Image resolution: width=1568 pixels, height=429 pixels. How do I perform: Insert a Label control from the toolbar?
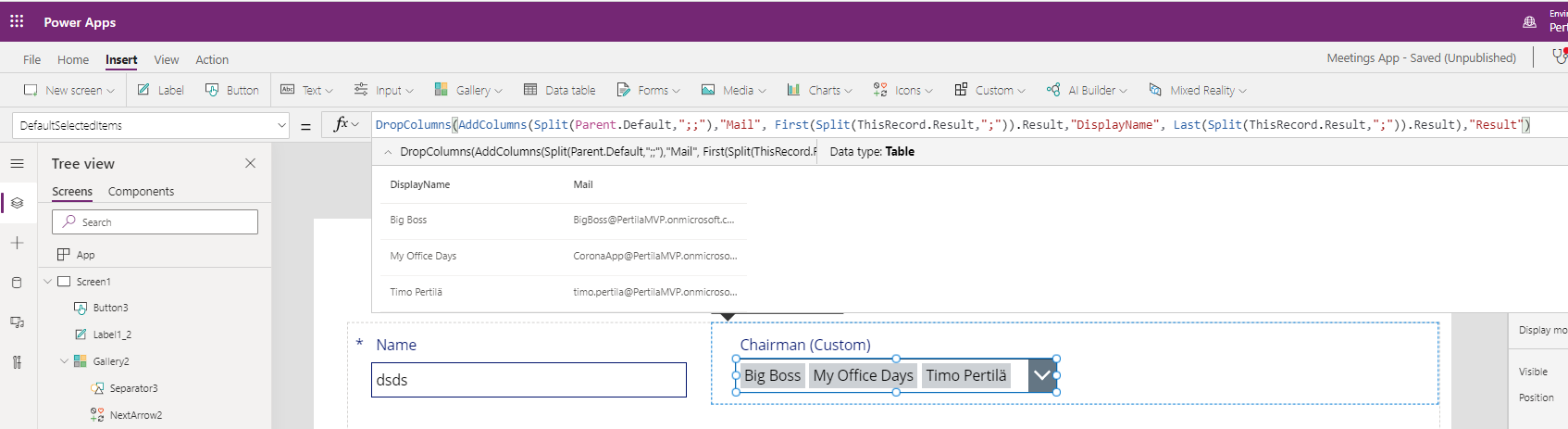pos(161,90)
